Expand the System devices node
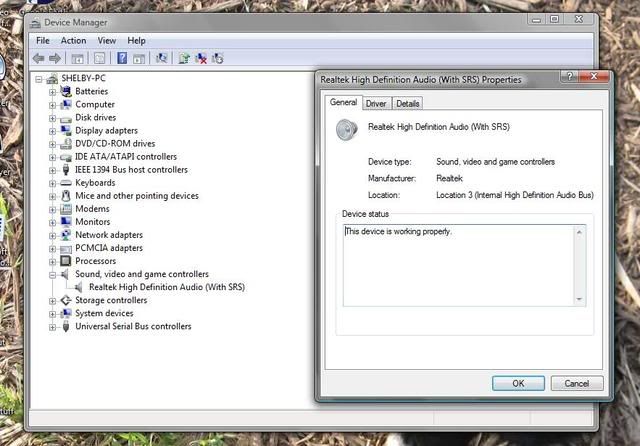The width and height of the screenshot is (640, 446). [x=52, y=314]
